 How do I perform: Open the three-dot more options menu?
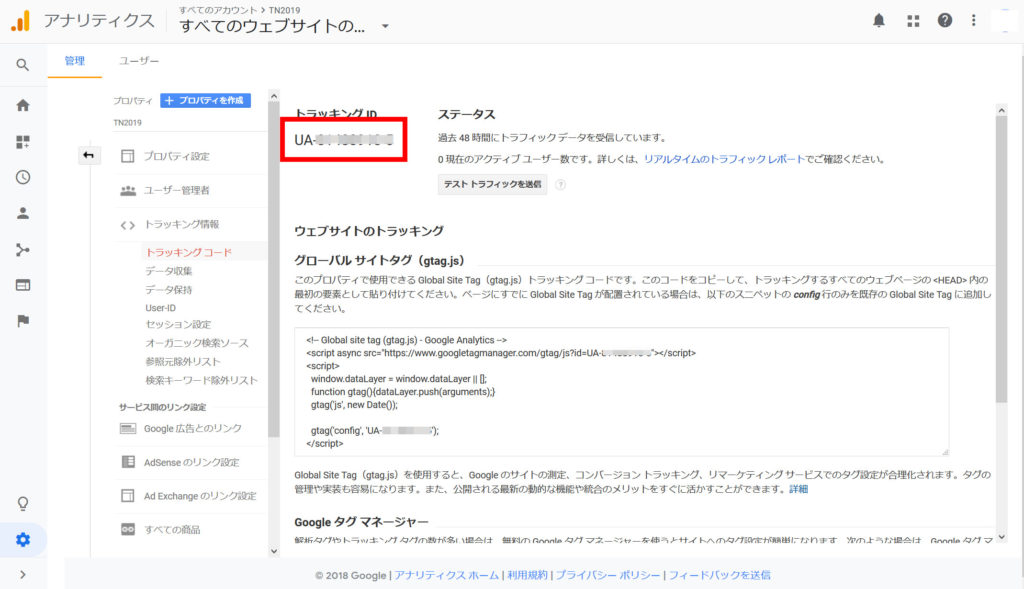[974, 21]
